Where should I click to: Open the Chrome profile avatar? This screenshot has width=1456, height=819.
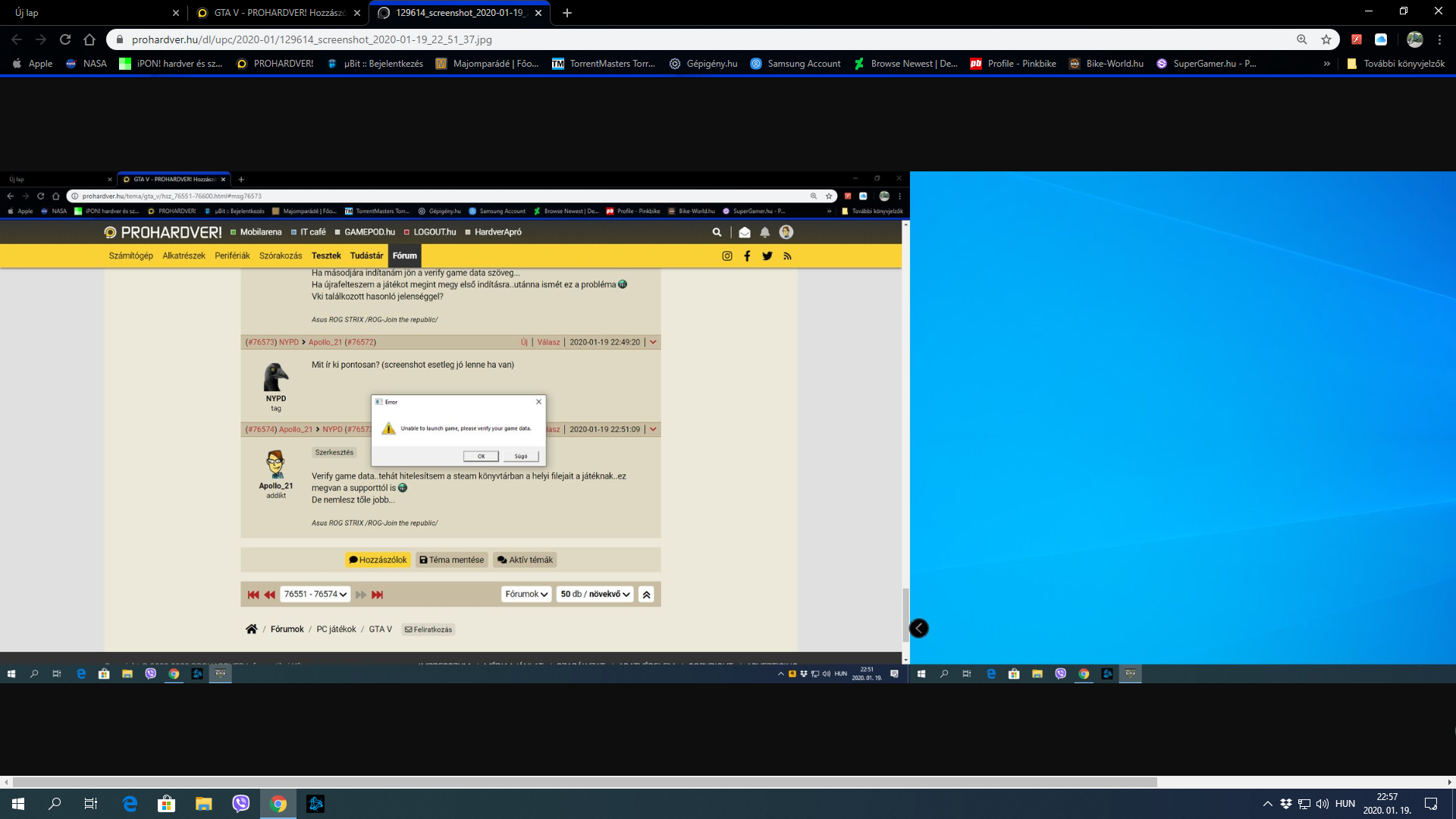click(1414, 39)
